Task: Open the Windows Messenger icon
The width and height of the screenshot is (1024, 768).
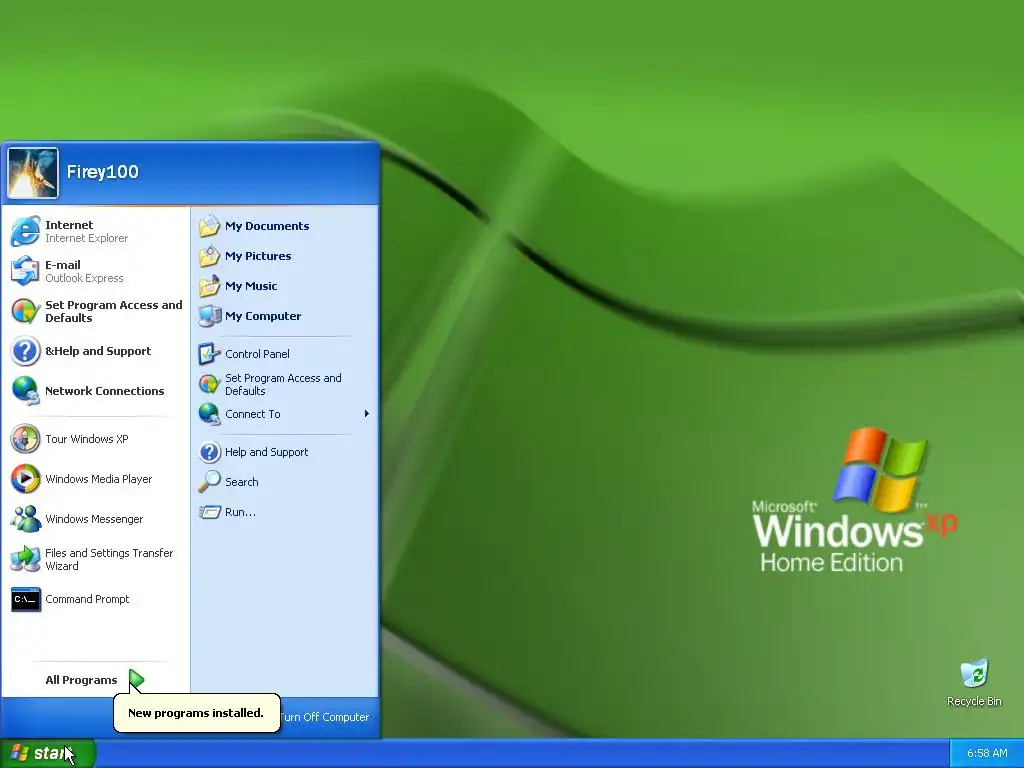Action: [25, 519]
